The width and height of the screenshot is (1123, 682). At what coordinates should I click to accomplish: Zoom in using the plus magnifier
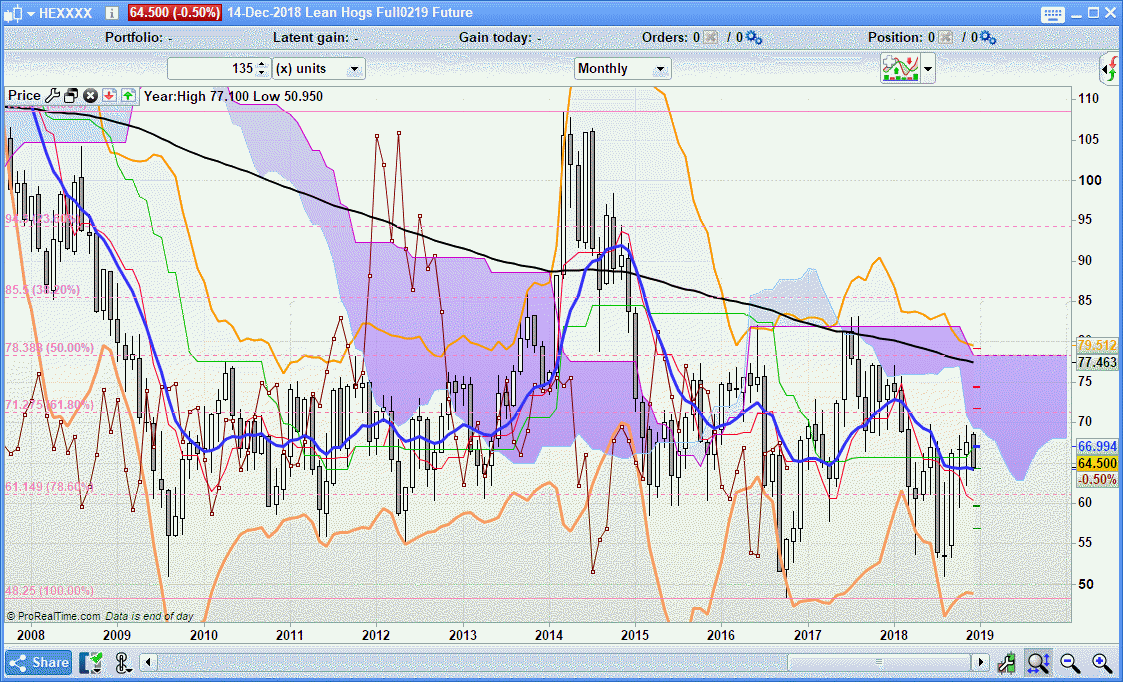pyautogui.click(x=1101, y=662)
